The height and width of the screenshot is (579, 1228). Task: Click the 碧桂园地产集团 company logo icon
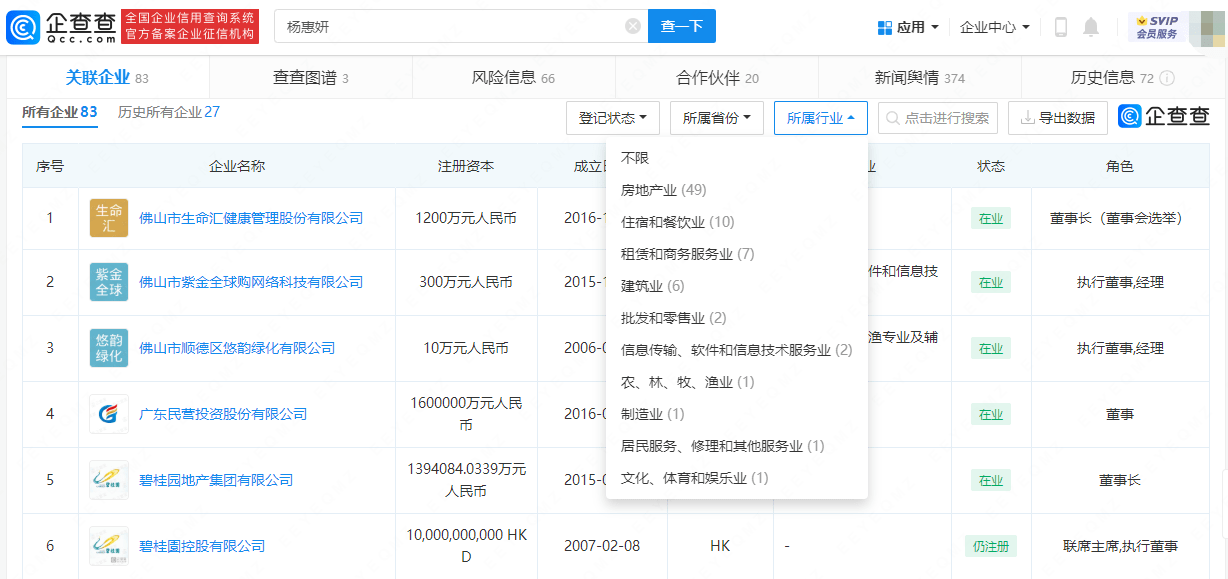(x=109, y=480)
